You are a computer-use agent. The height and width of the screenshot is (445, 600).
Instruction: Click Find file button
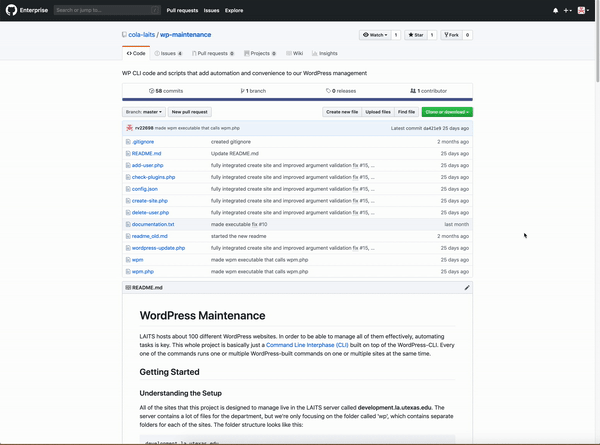[x=406, y=112]
